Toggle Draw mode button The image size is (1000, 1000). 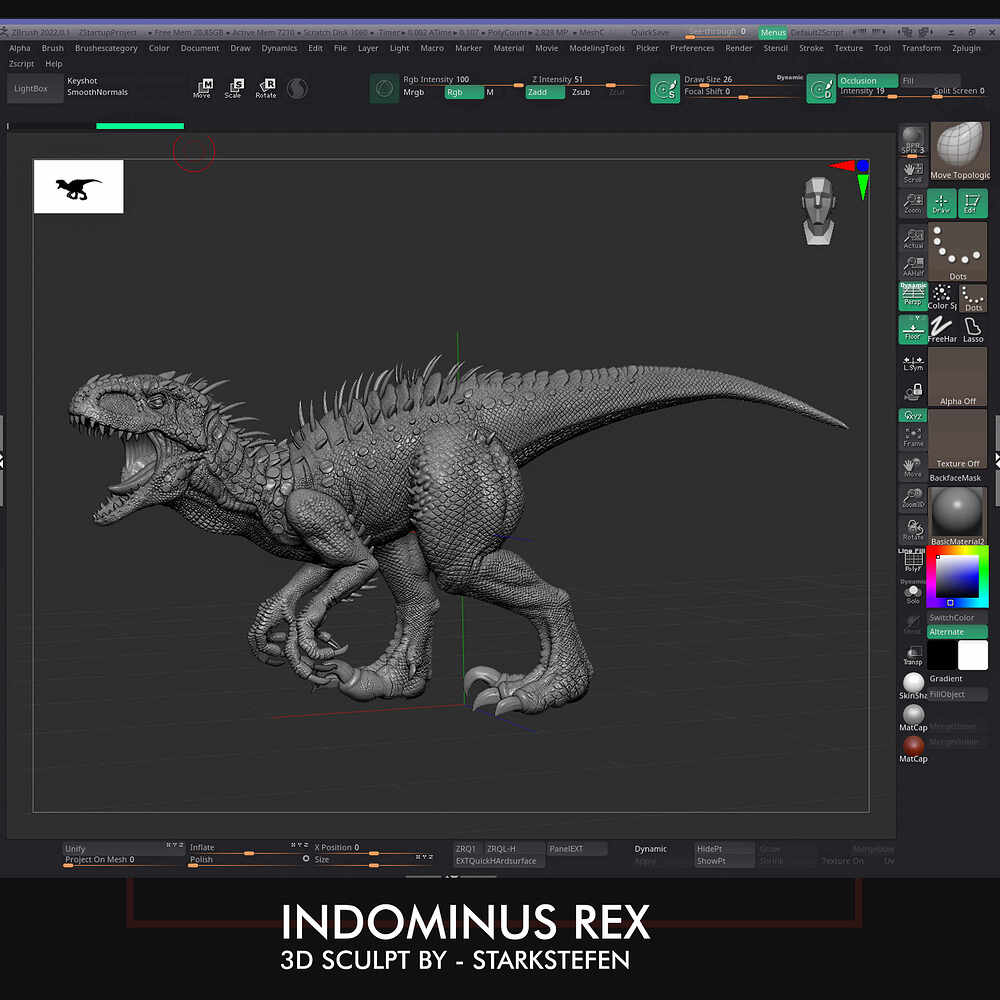point(941,203)
